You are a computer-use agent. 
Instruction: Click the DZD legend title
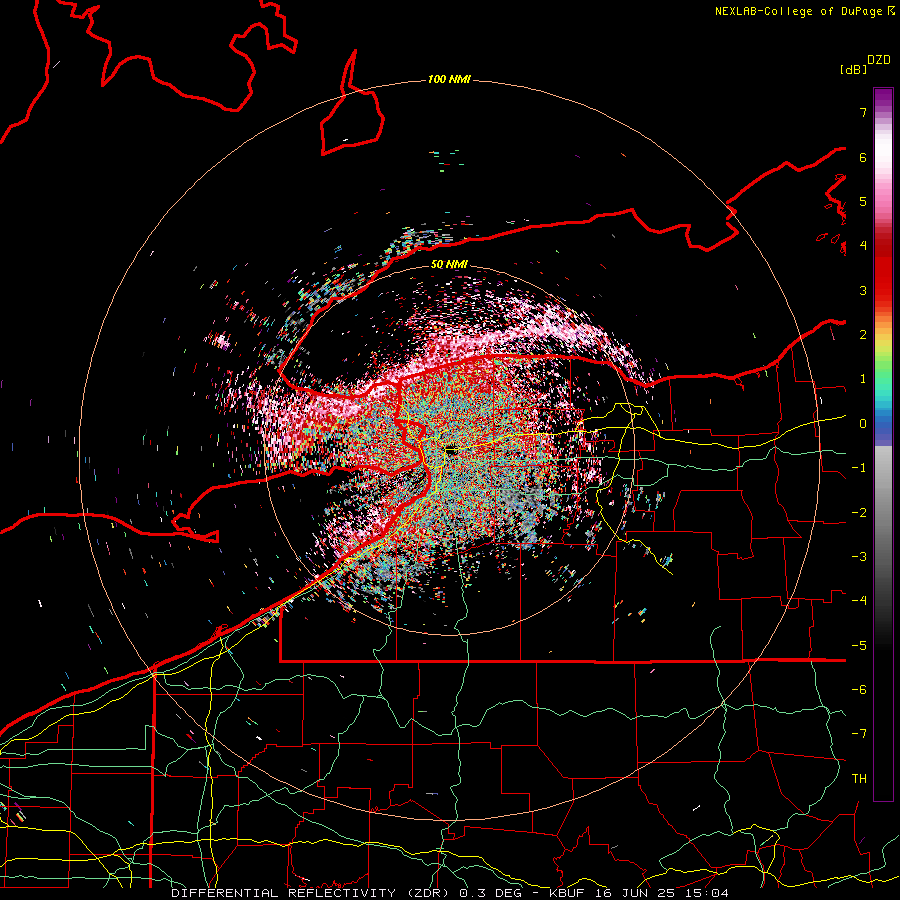(x=879, y=60)
